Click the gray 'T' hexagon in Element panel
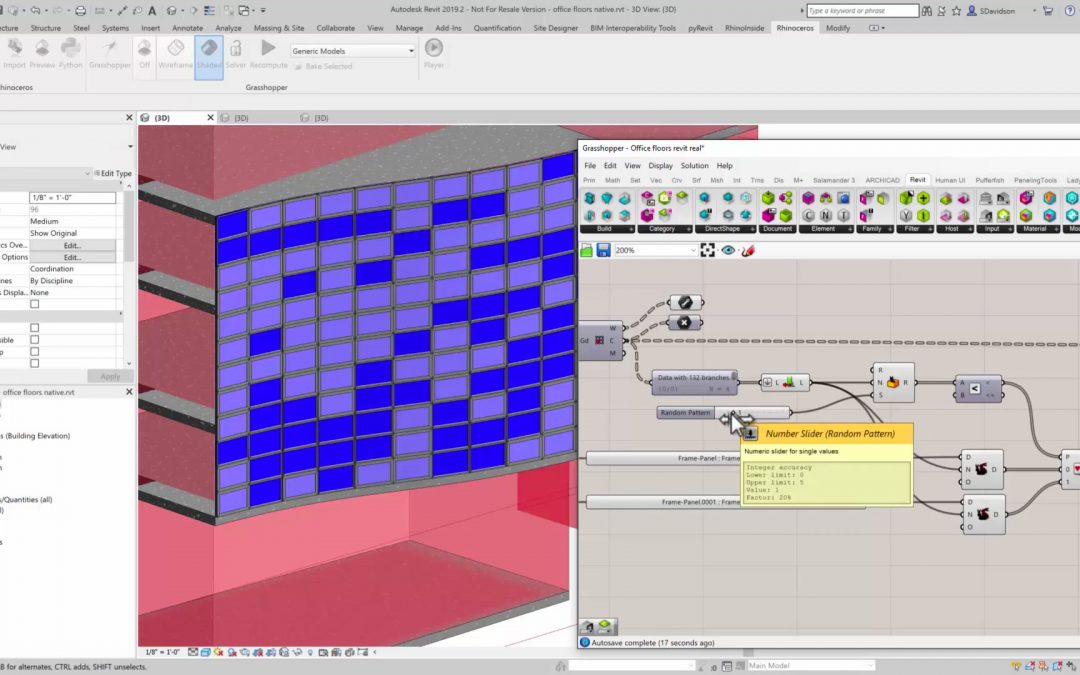Viewport: 1080px width, 675px height. (843, 216)
